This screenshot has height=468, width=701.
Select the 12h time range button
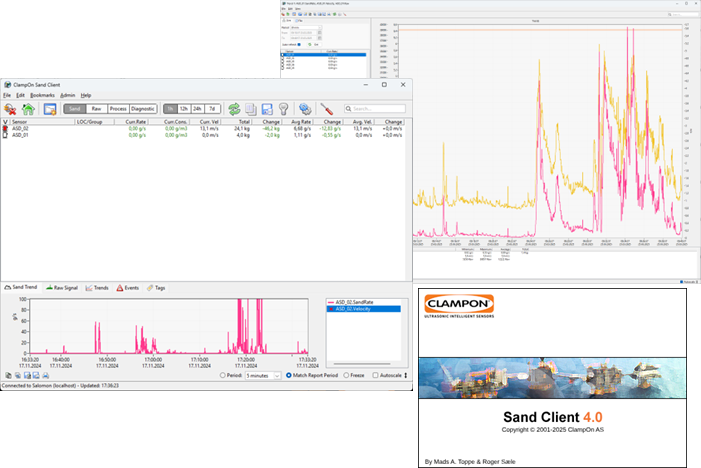point(184,109)
